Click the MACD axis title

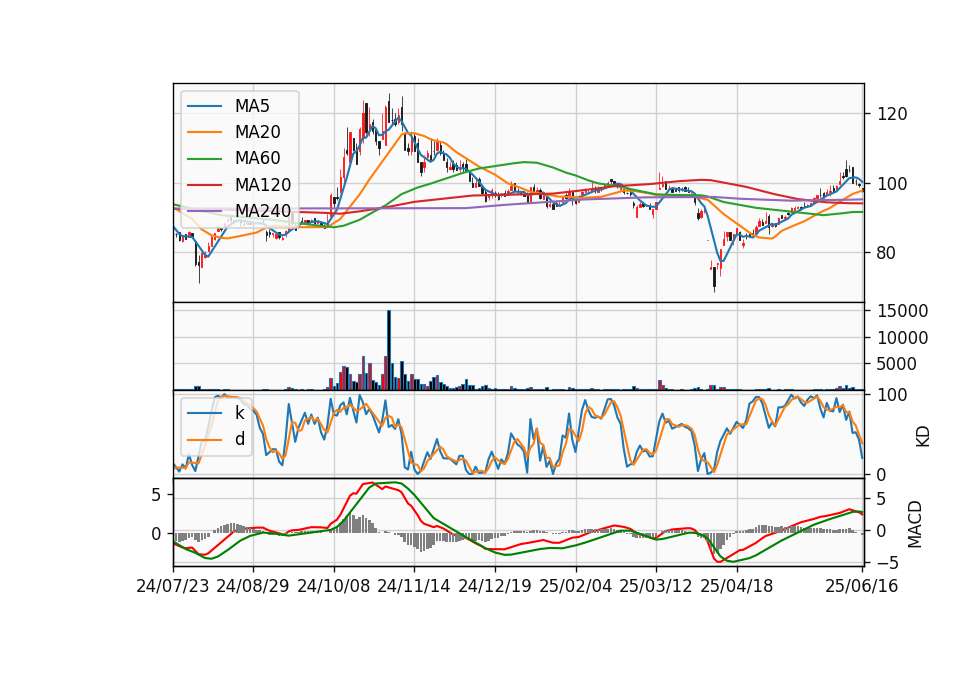click(x=914, y=524)
